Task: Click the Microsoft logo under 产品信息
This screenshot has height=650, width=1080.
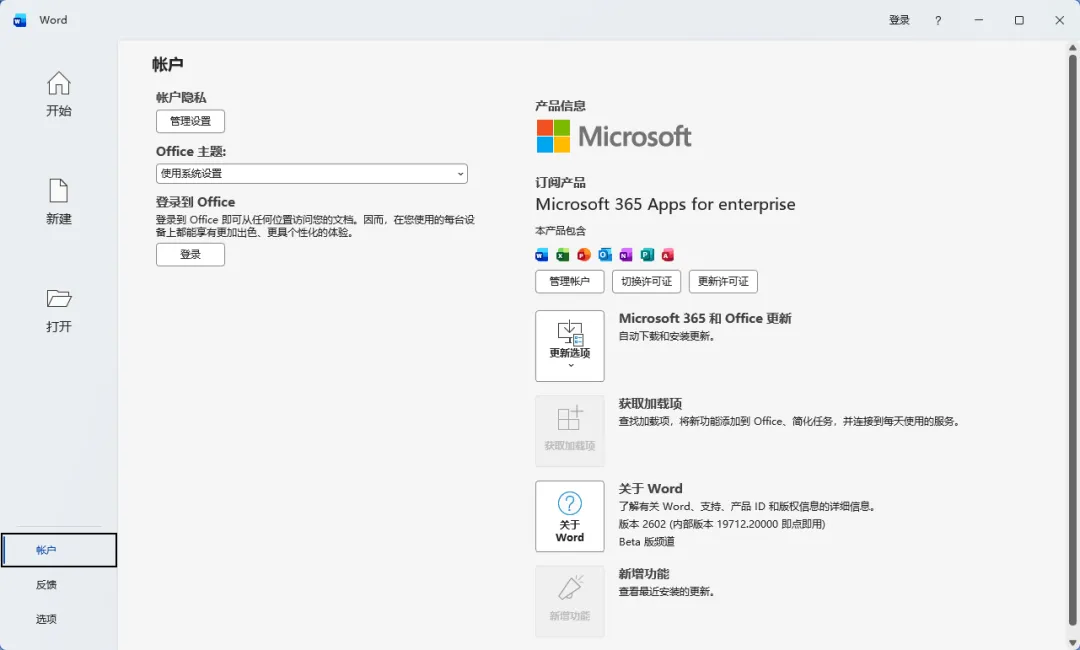Action: pos(614,136)
